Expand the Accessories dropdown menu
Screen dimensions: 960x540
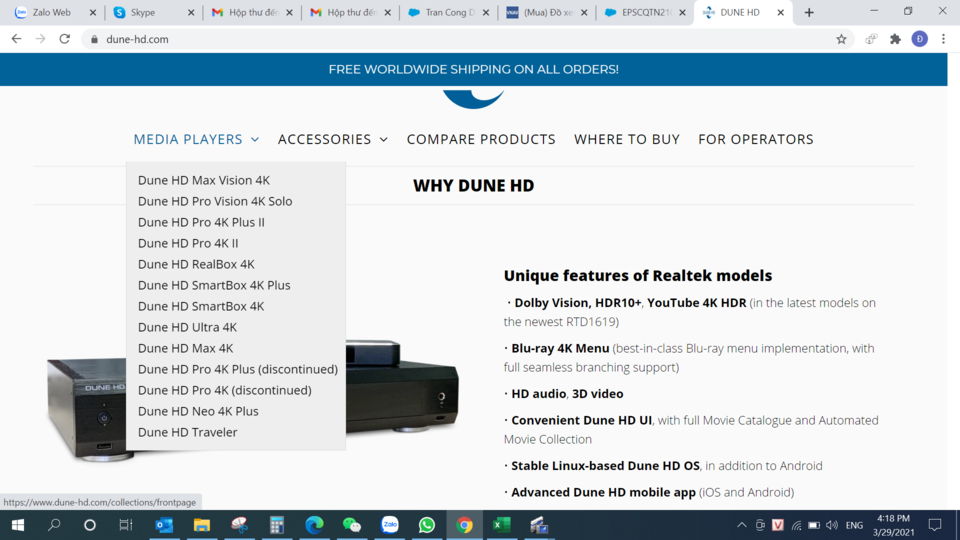332,140
